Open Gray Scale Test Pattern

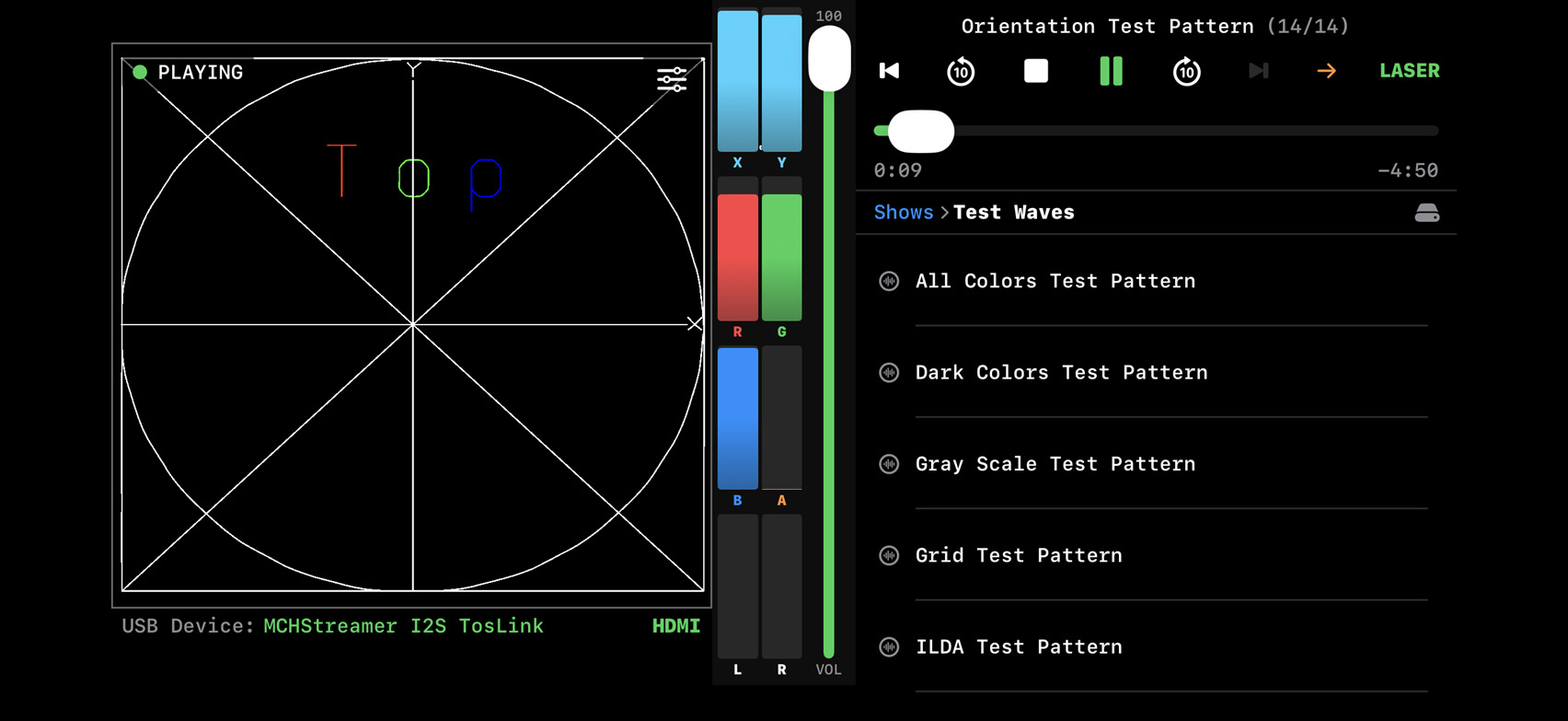[x=1055, y=464]
